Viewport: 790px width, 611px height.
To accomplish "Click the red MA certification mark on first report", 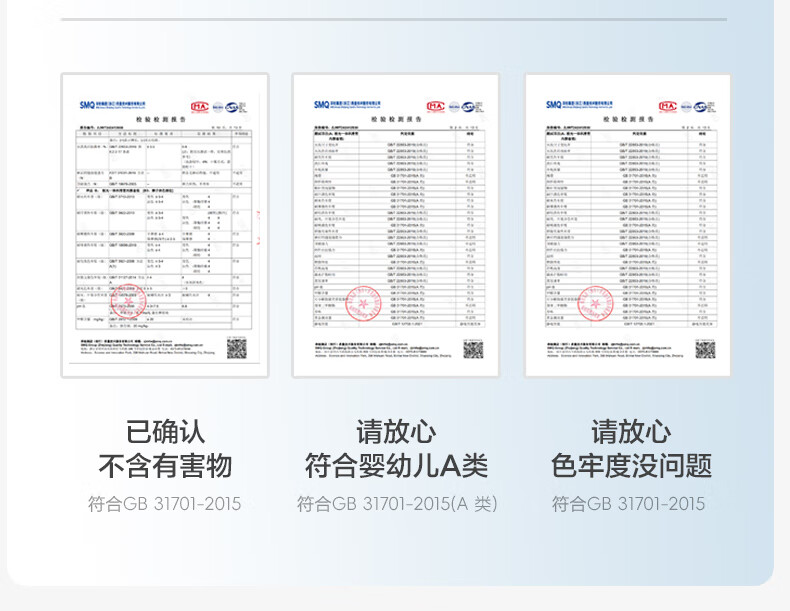I will pyautogui.click(x=199, y=105).
